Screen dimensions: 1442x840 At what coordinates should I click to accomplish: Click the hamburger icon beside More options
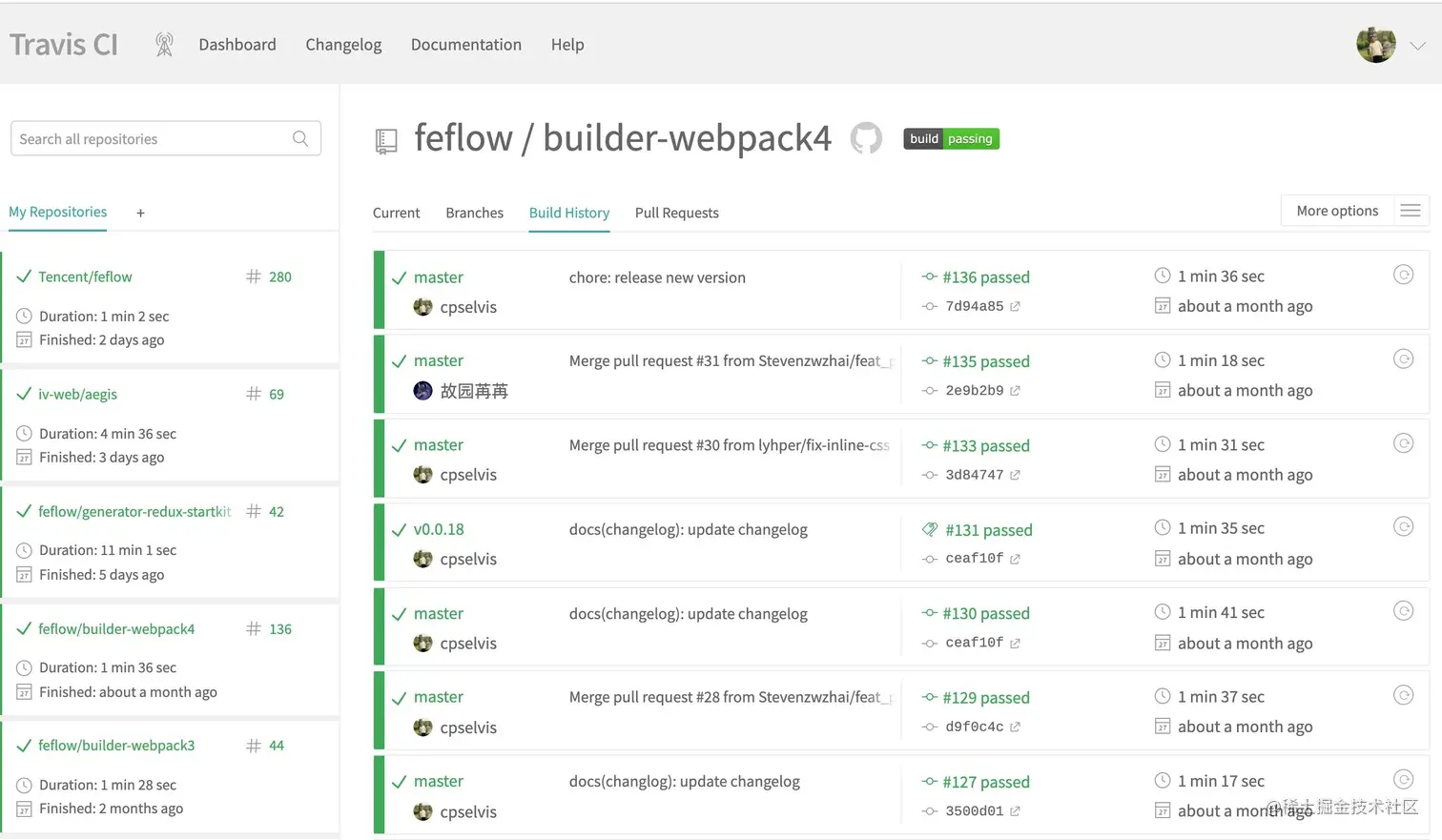[1411, 211]
